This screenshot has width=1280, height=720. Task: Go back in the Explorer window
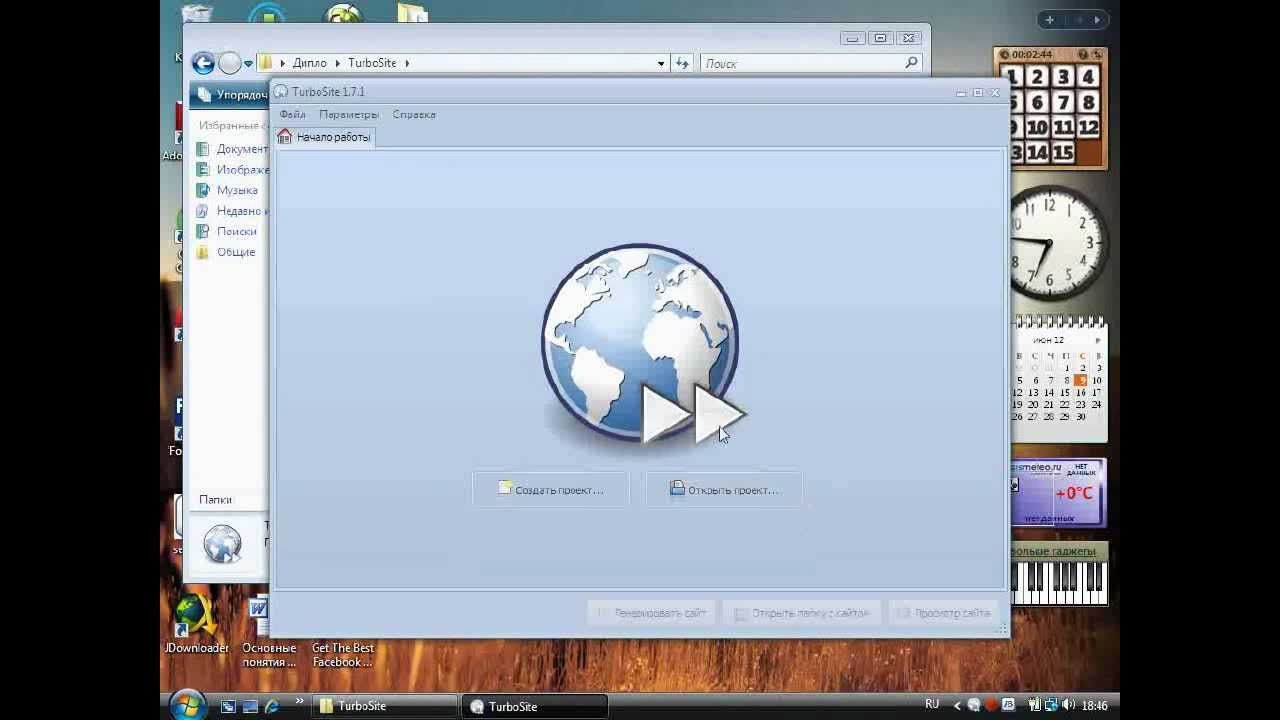click(x=203, y=63)
